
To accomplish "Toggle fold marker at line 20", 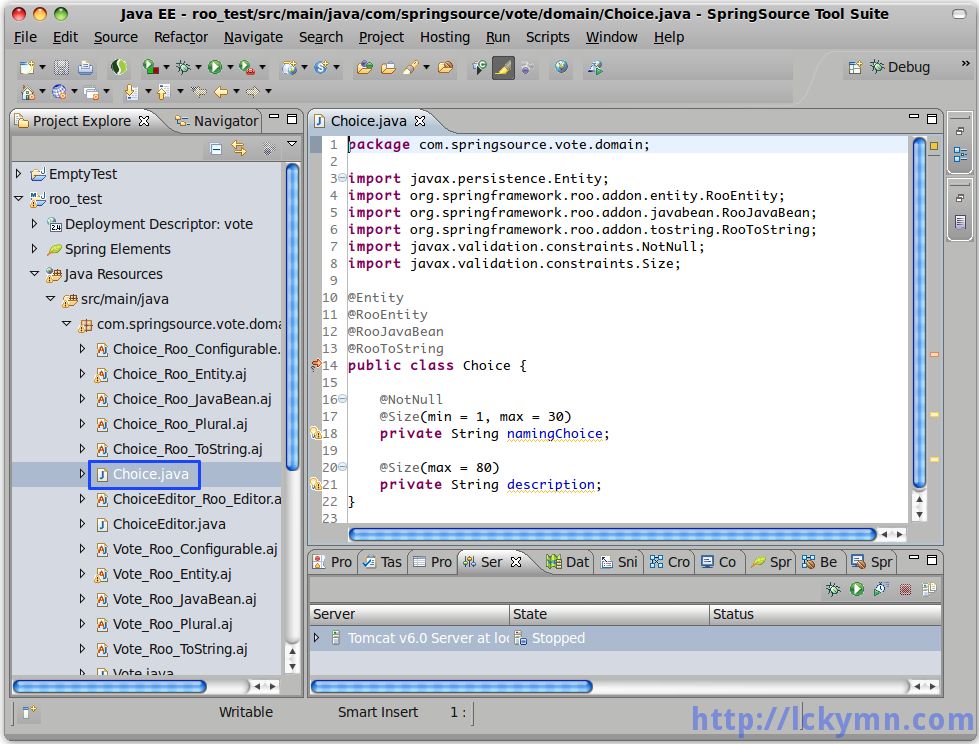I will pos(342,467).
